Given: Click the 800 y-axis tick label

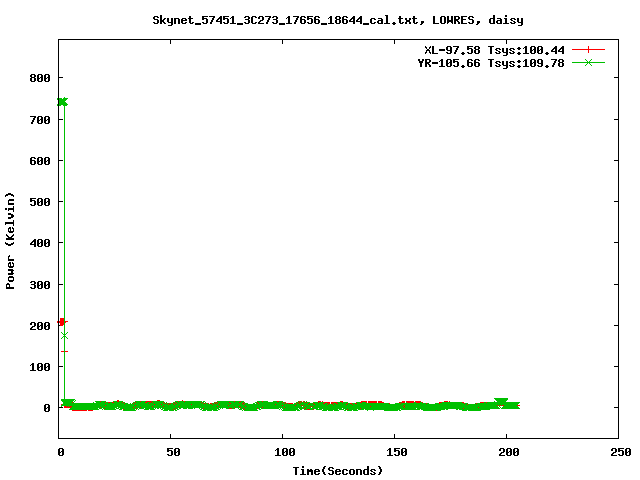Looking at the screenshot, I should point(40,78).
